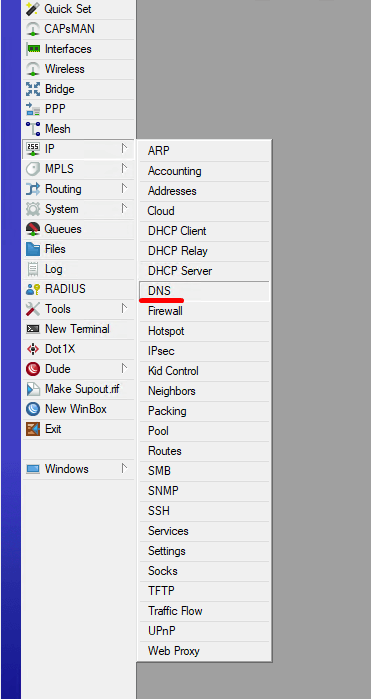Open Routes in IP submenu
The height and width of the screenshot is (699, 371).
coord(205,451)
